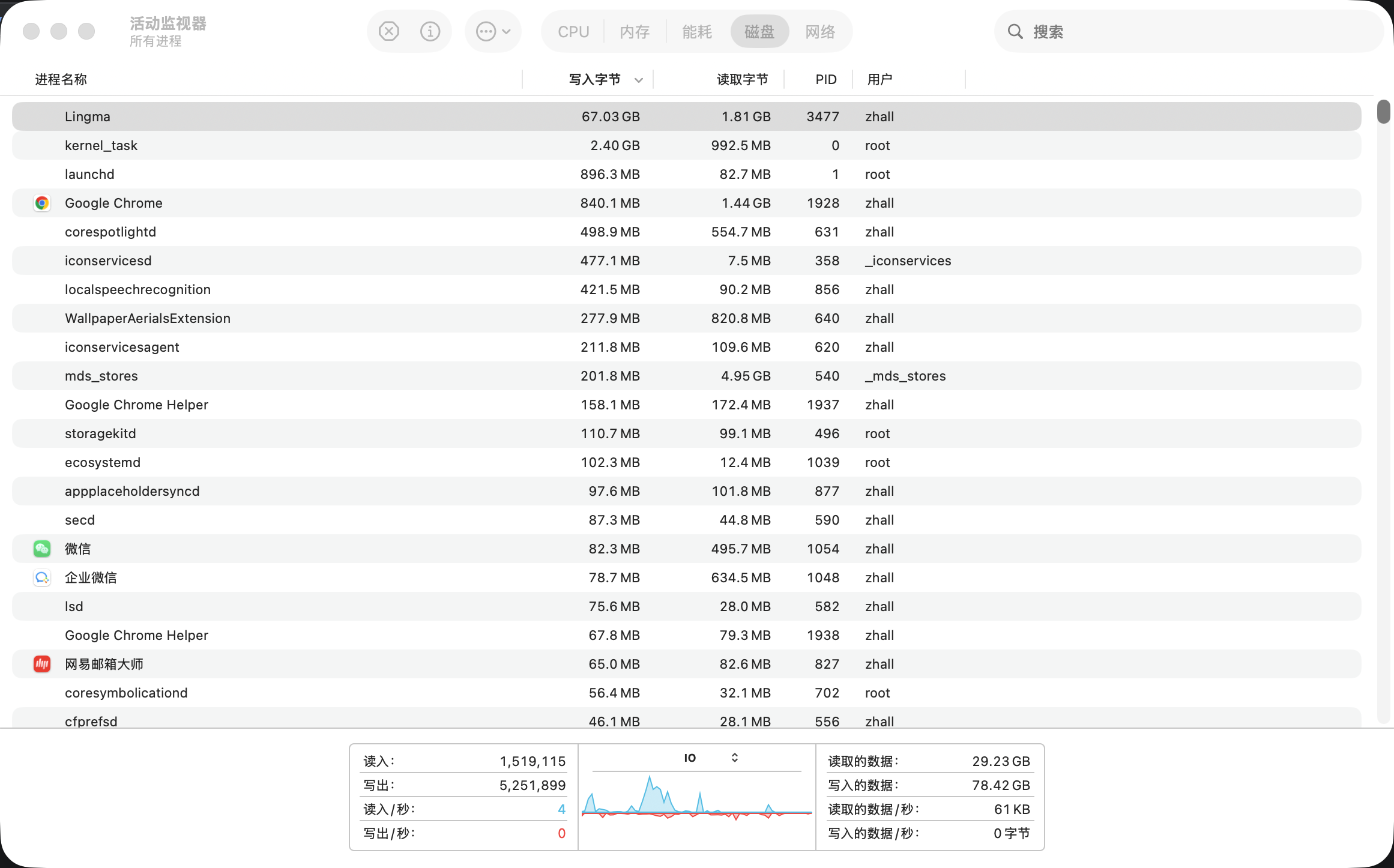Click the Google Chrome app icon

(x=41, y=203)
